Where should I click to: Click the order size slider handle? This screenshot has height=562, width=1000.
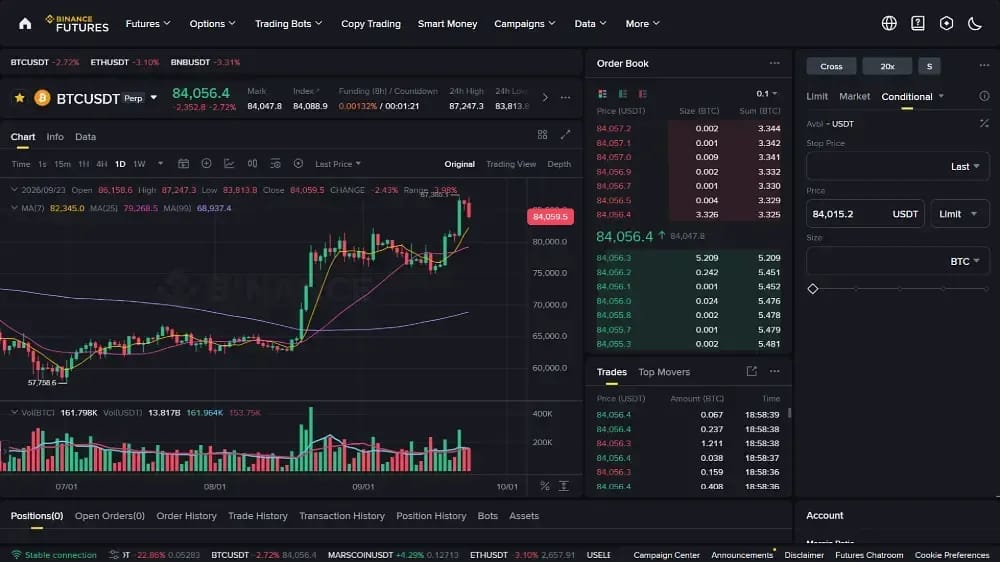(812, 289)
